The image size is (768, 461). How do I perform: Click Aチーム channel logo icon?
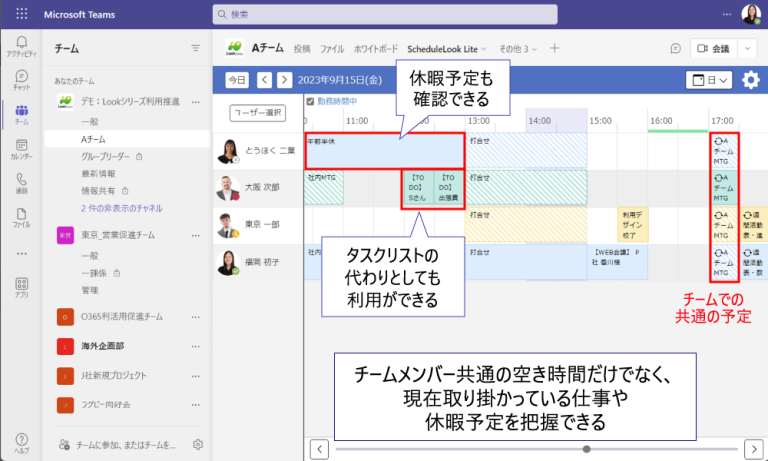(235, 48)
